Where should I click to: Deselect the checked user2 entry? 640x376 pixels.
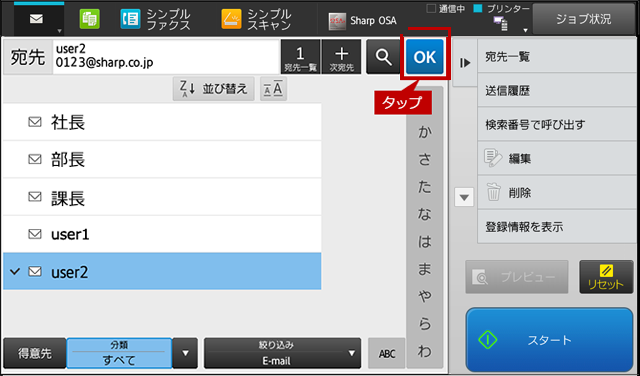click(x=162, y=271)
